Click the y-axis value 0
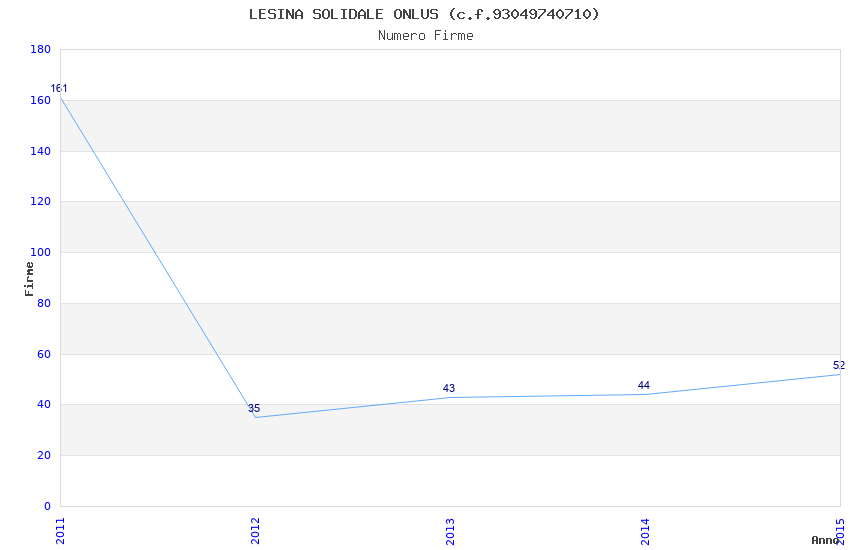 pos(47,506)
